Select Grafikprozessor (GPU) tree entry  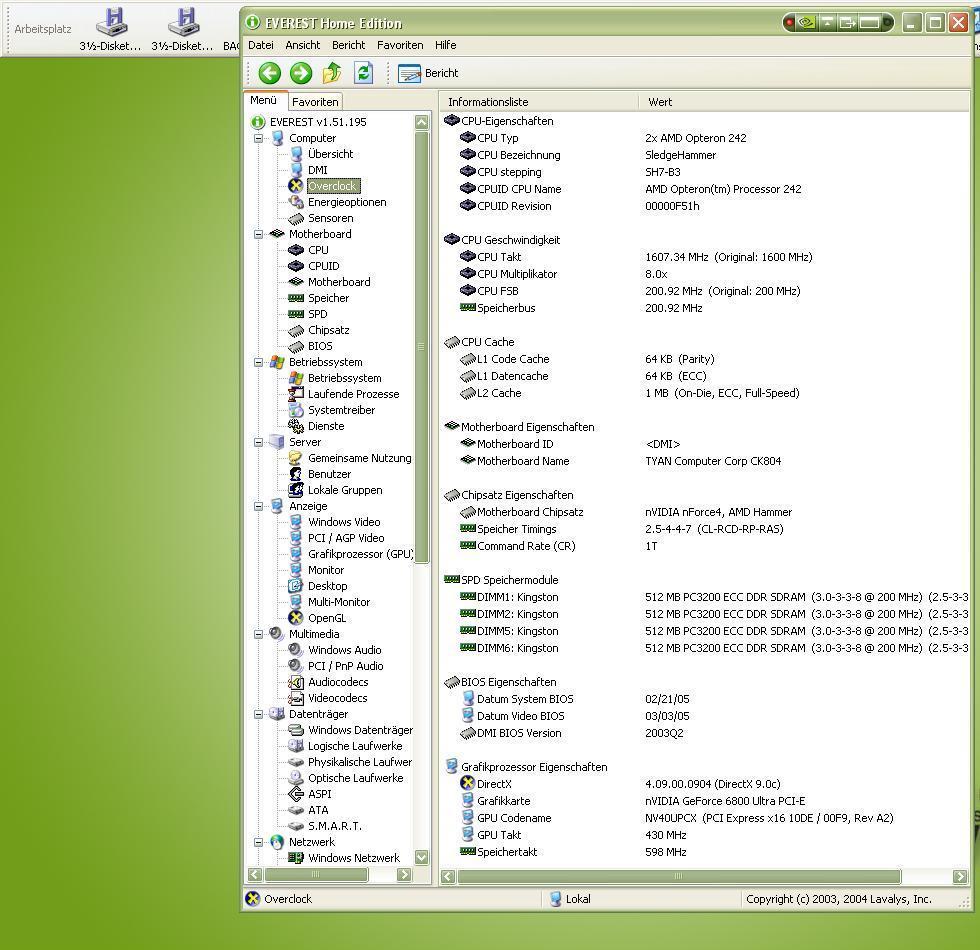(x=360, y=554)
